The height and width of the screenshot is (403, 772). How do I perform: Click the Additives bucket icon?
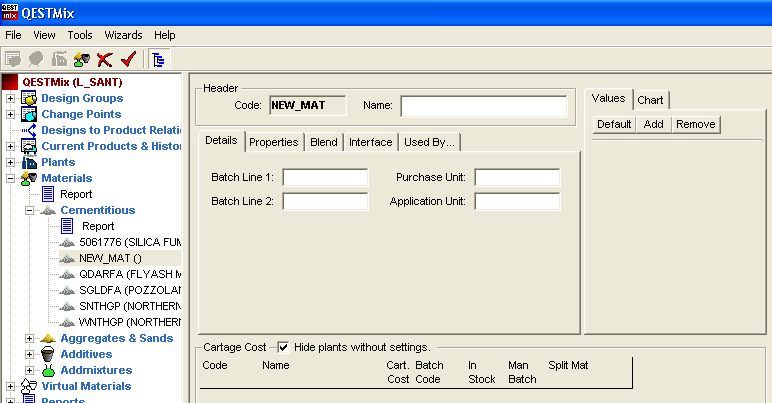point(47,354)
